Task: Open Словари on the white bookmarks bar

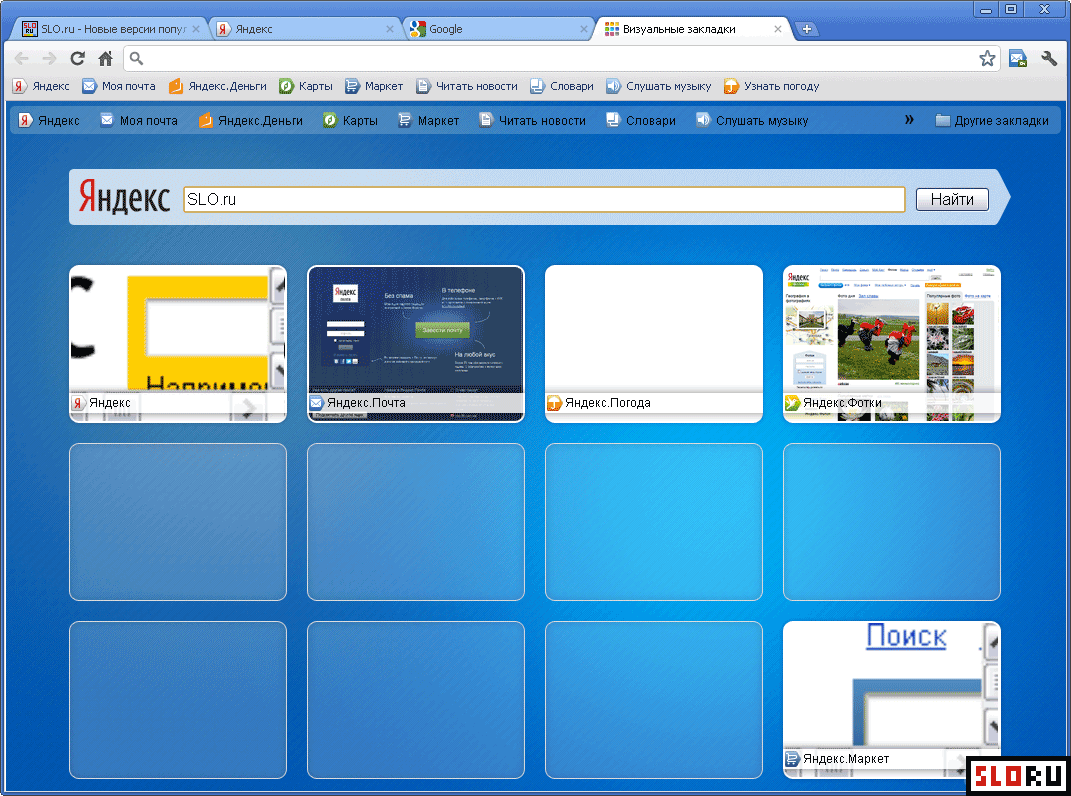Action: click(x=562, y=86)
